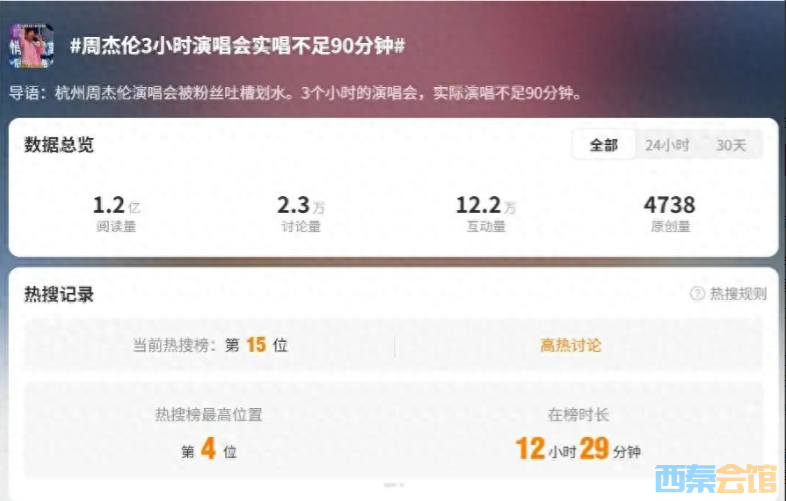Click the 高热讨论 label
The image size is (786, 501).
pos(570,345)
